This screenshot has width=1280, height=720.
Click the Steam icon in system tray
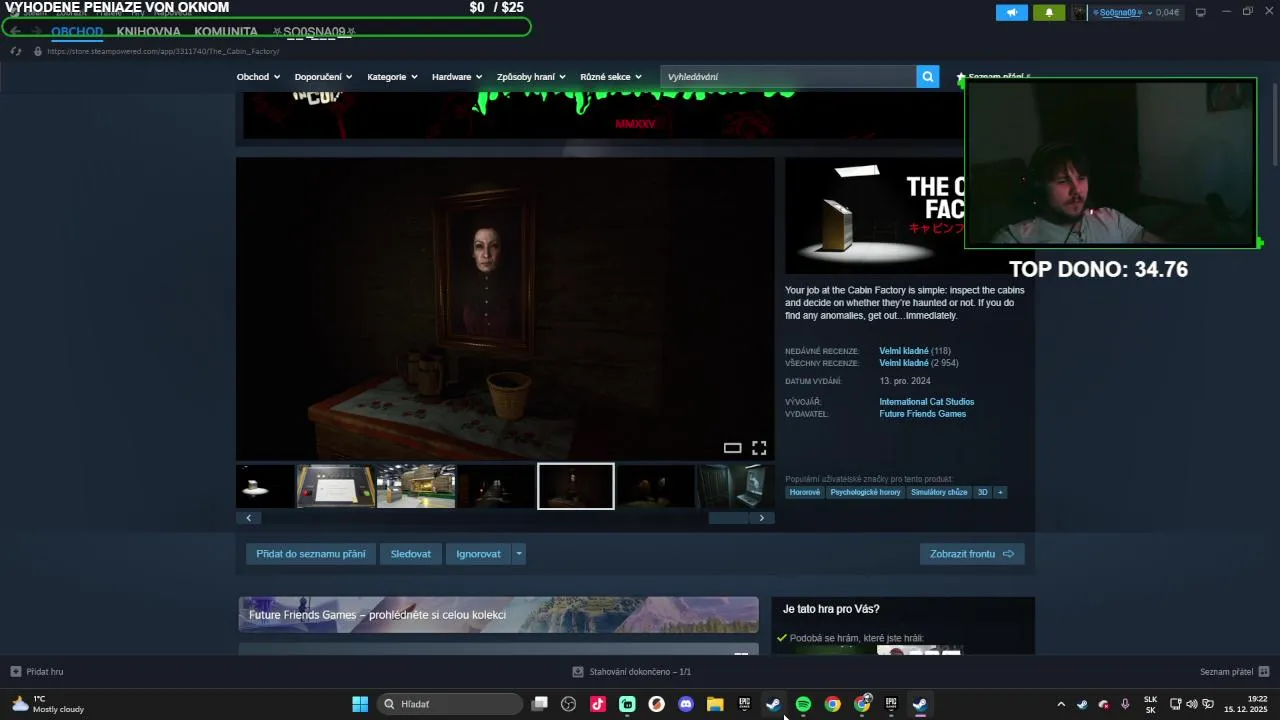pos(1082,704)
